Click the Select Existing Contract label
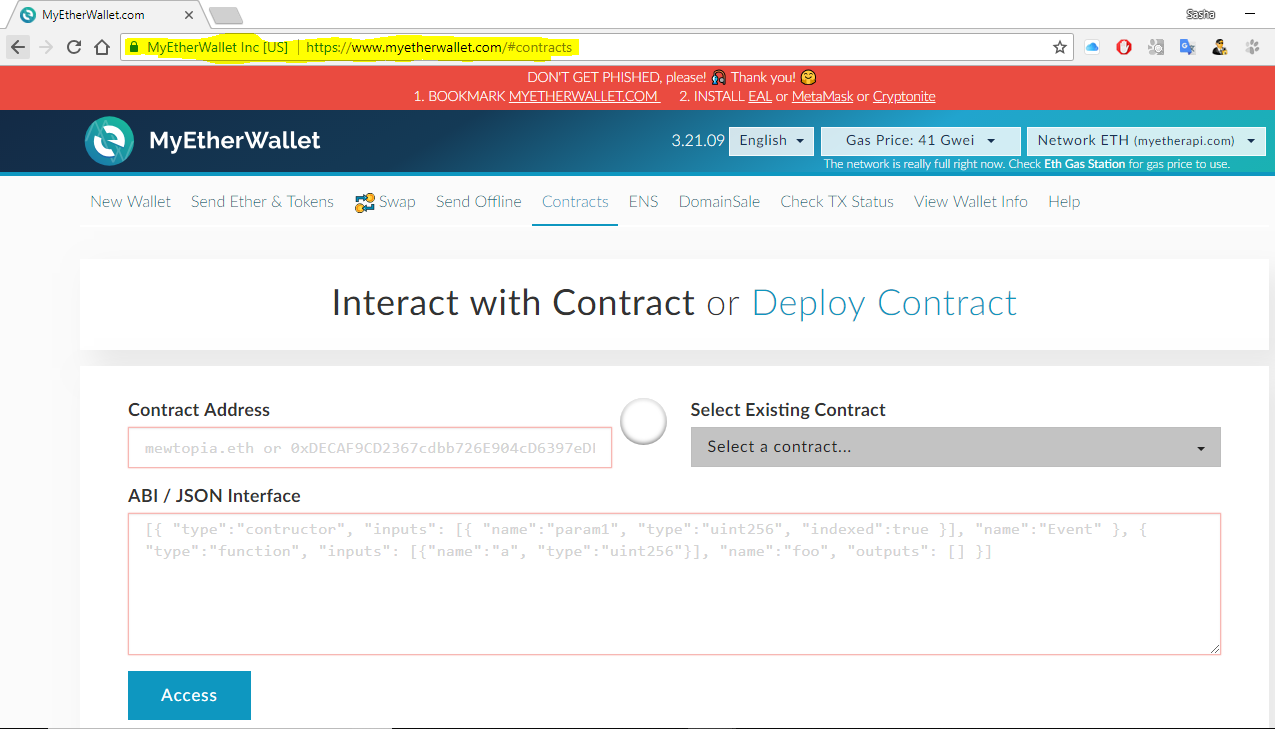Image resolution: width=1275 pixels, height=729 pixels. coord(788,410)
